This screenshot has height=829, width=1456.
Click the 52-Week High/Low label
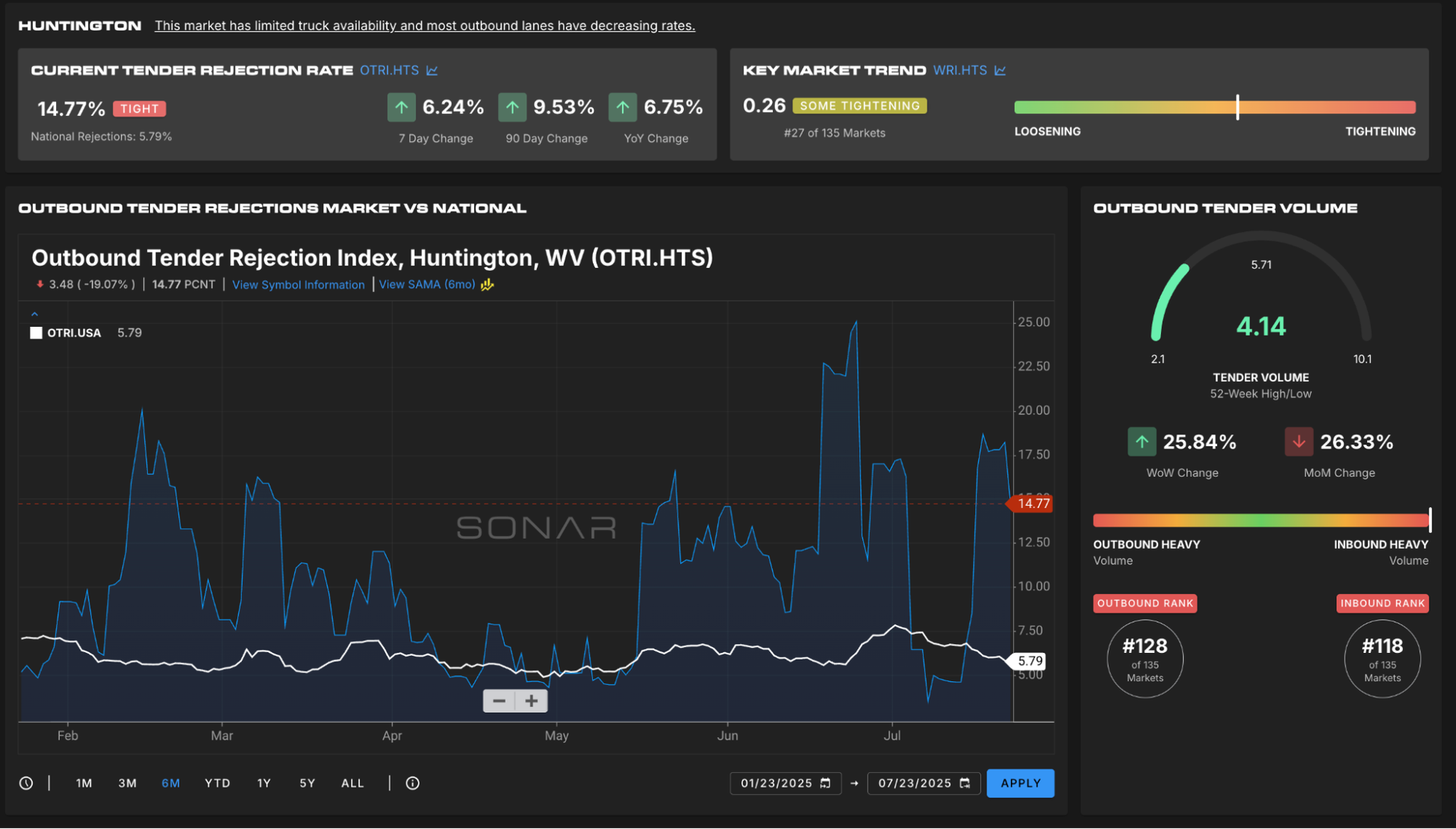point(1260,394)
